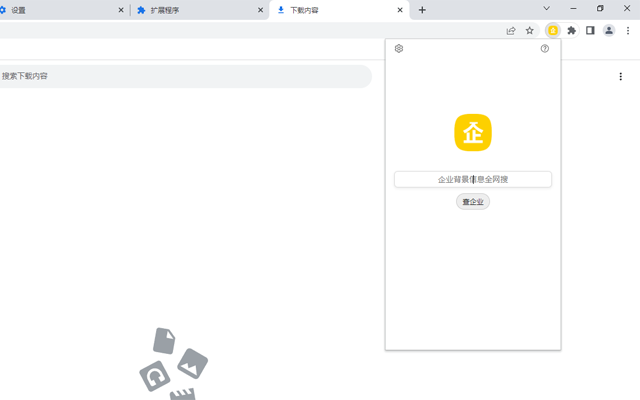Open the Extensions puzzle-piece menu
The height and width of the screenshot is (400, 640).
tap(571, 31)
